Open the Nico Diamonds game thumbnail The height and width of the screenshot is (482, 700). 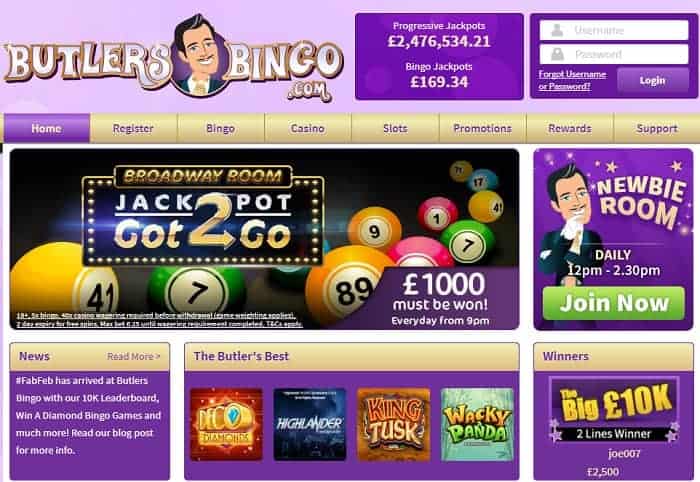(x=226, y=424)
